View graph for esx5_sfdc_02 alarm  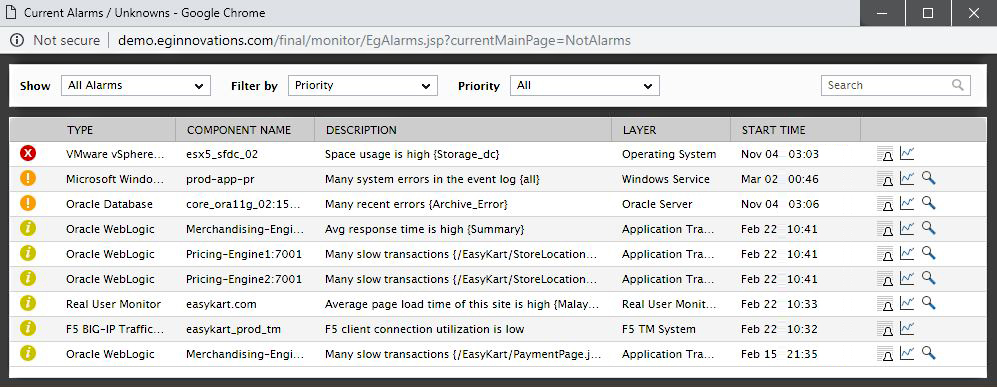point(907,153)
